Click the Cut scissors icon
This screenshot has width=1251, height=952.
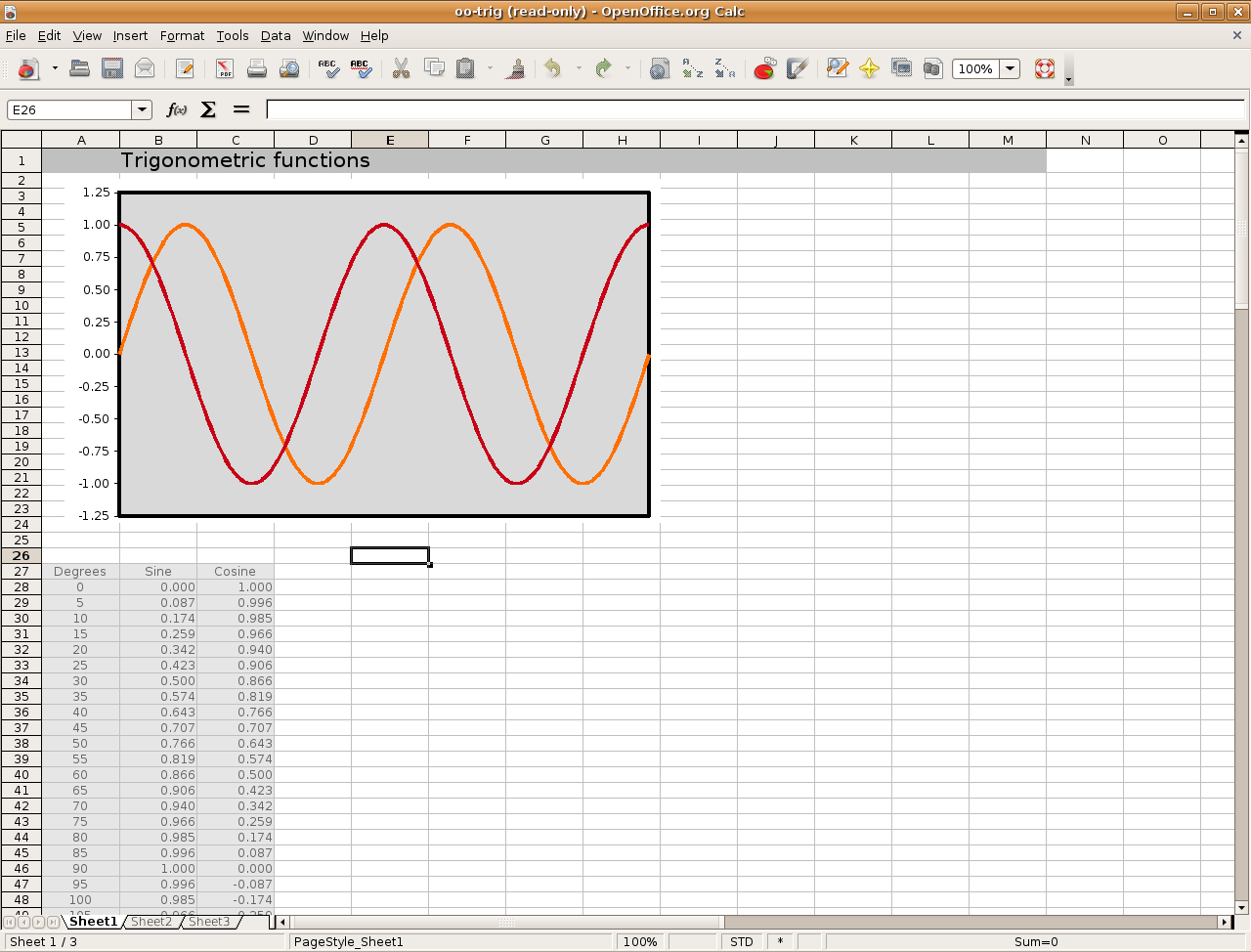click(401, 68)
